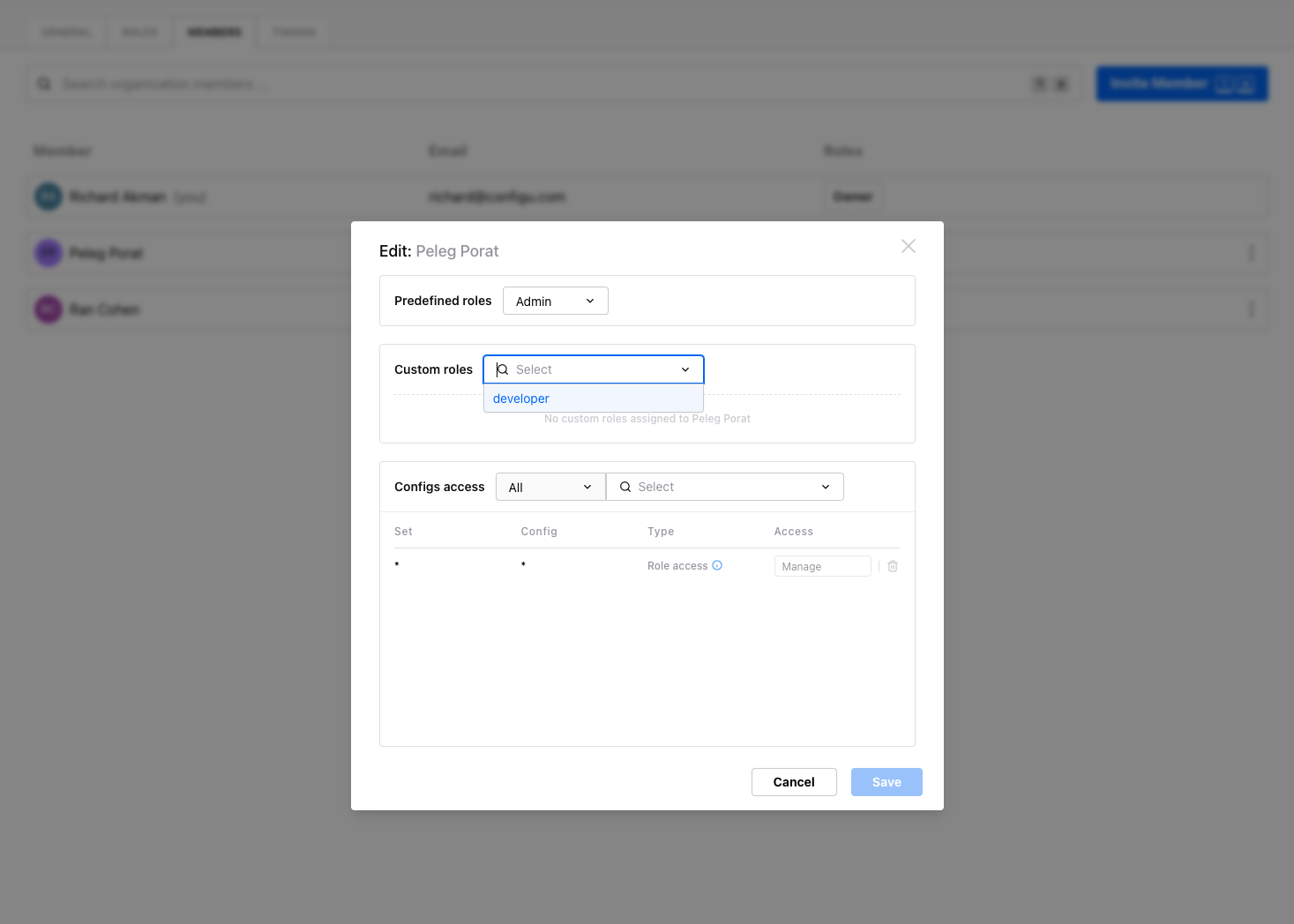The height and width of the screenshot is (924, 1294).
Task: Switch to the Tokens tab in background
Action: click(294, 33)
